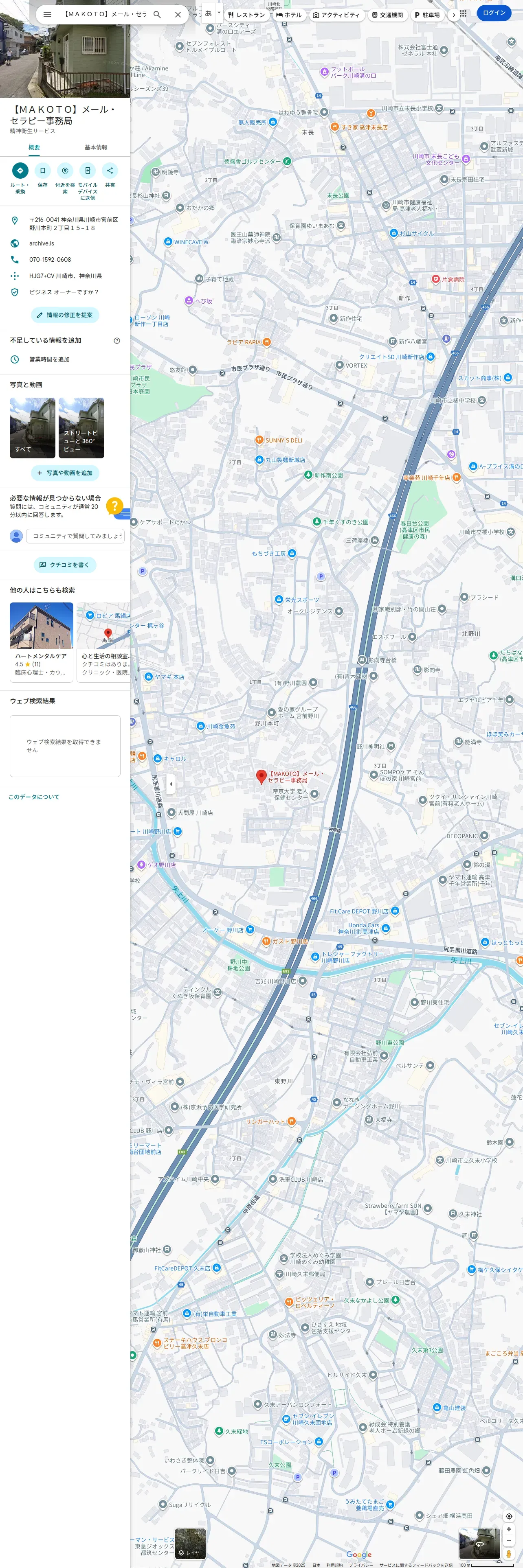523x1568 pixels.
Task: Zoom in the map with plus
Action: tap(509, 1529)
